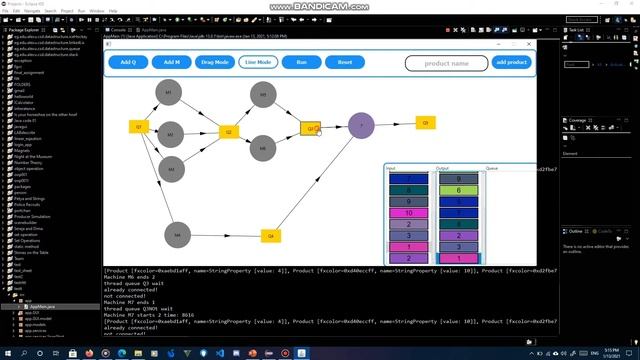The height and width of the screenshot is (360, 640).
Task: Click the Save All toolbar icon
Action: [x=38, y=20]
